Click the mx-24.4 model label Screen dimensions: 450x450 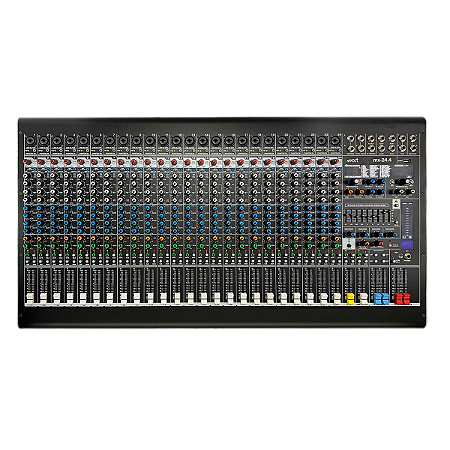point(382,160)
